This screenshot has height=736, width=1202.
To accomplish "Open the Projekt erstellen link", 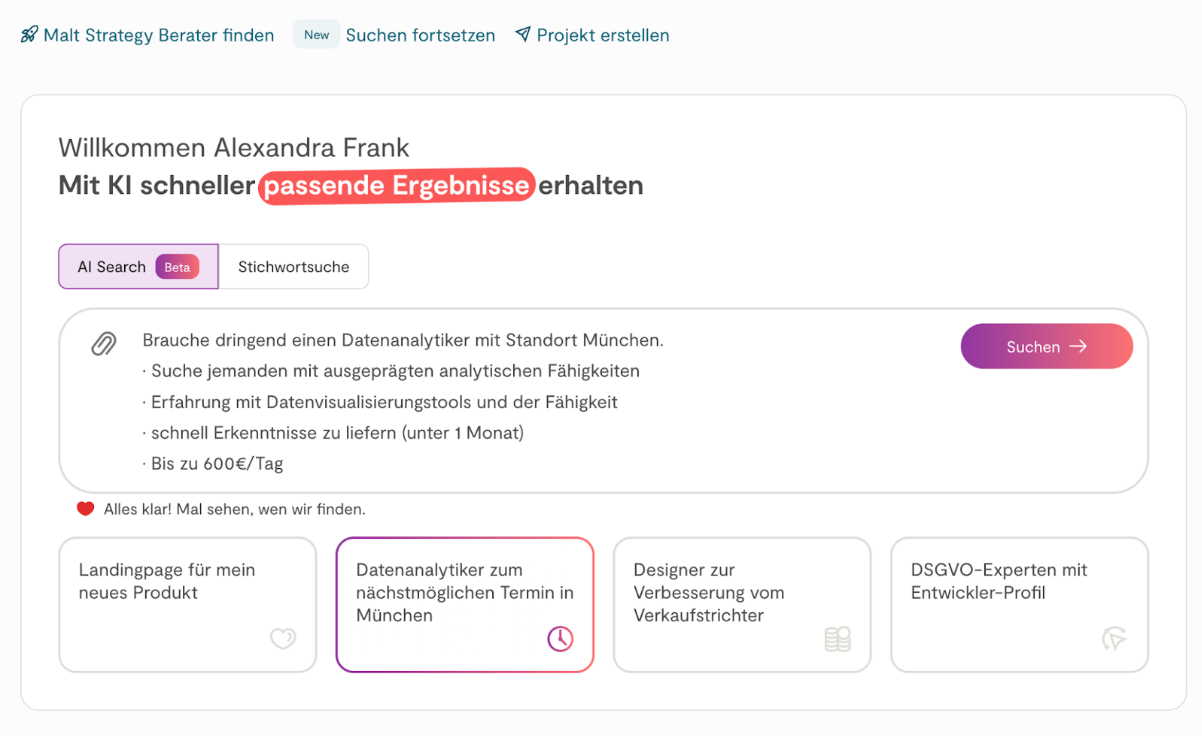I will (x=603, y=35).
